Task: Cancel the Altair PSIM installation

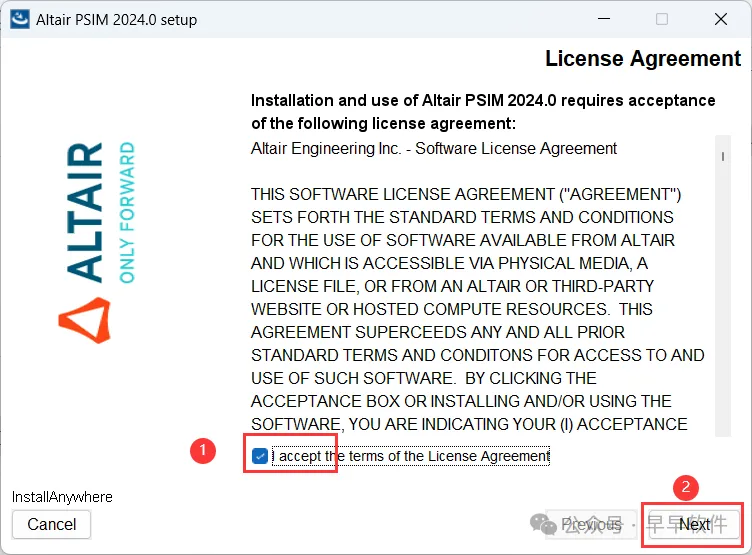Action: point(51,524)
